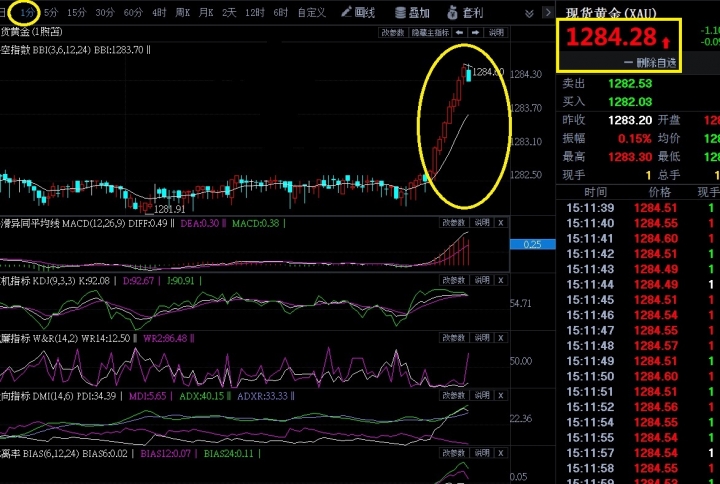Switch to the 60分 timeframe tab

(x=132, y=13)
